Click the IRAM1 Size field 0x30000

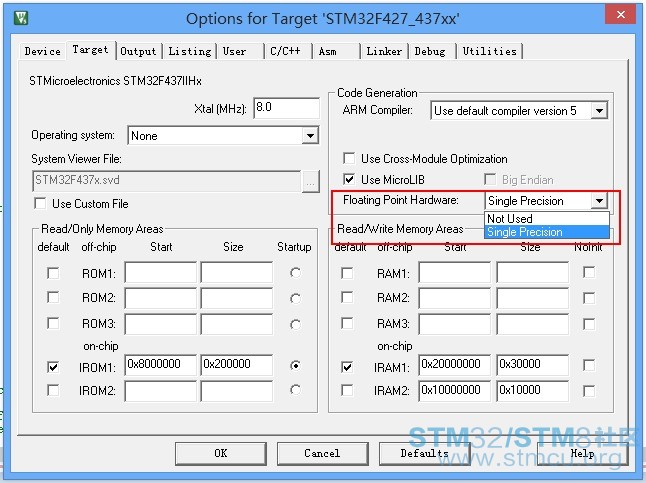(x=532, y=365)
